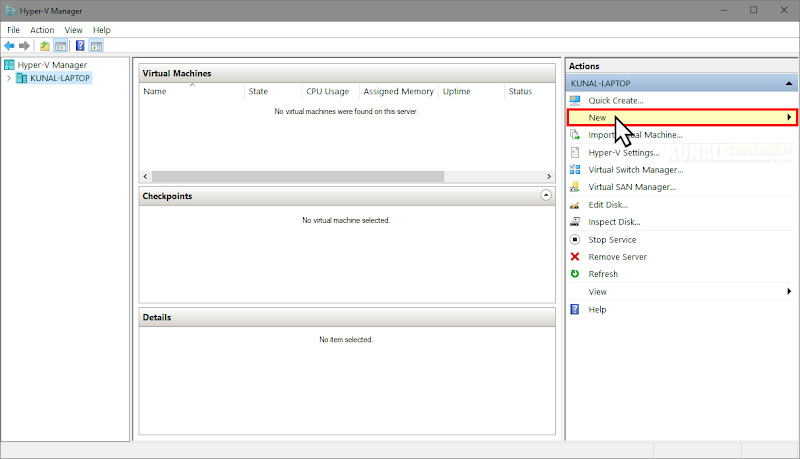Image resolution: width=800 pixels, height=459 pixels.
Task: Click Edit Disk... action
Action: pyautogui.click(x=608, y=205)
